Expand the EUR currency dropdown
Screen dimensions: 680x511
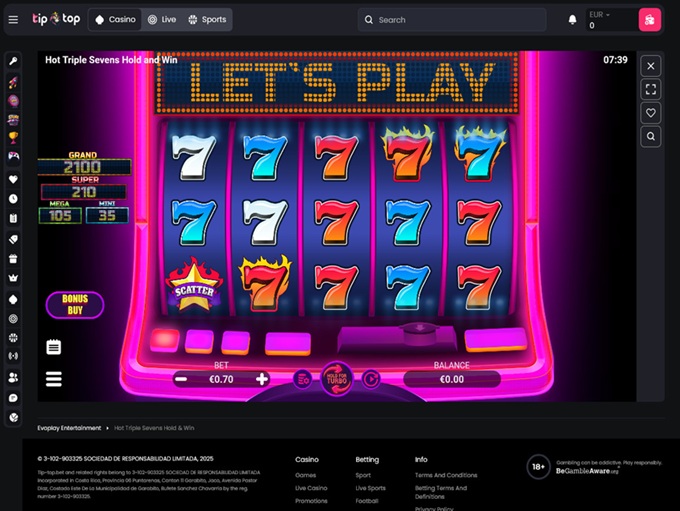[x=600, y=15]
